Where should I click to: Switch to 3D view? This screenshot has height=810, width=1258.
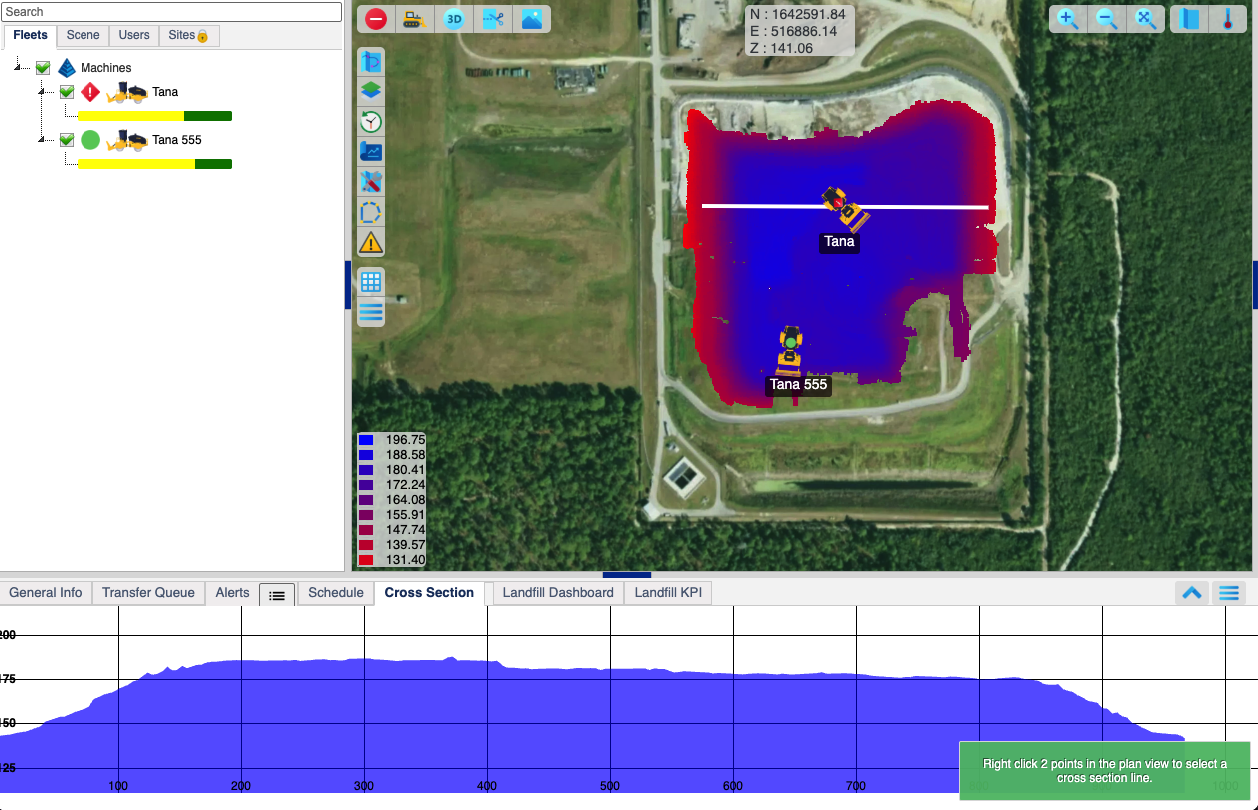click(454, 19)
